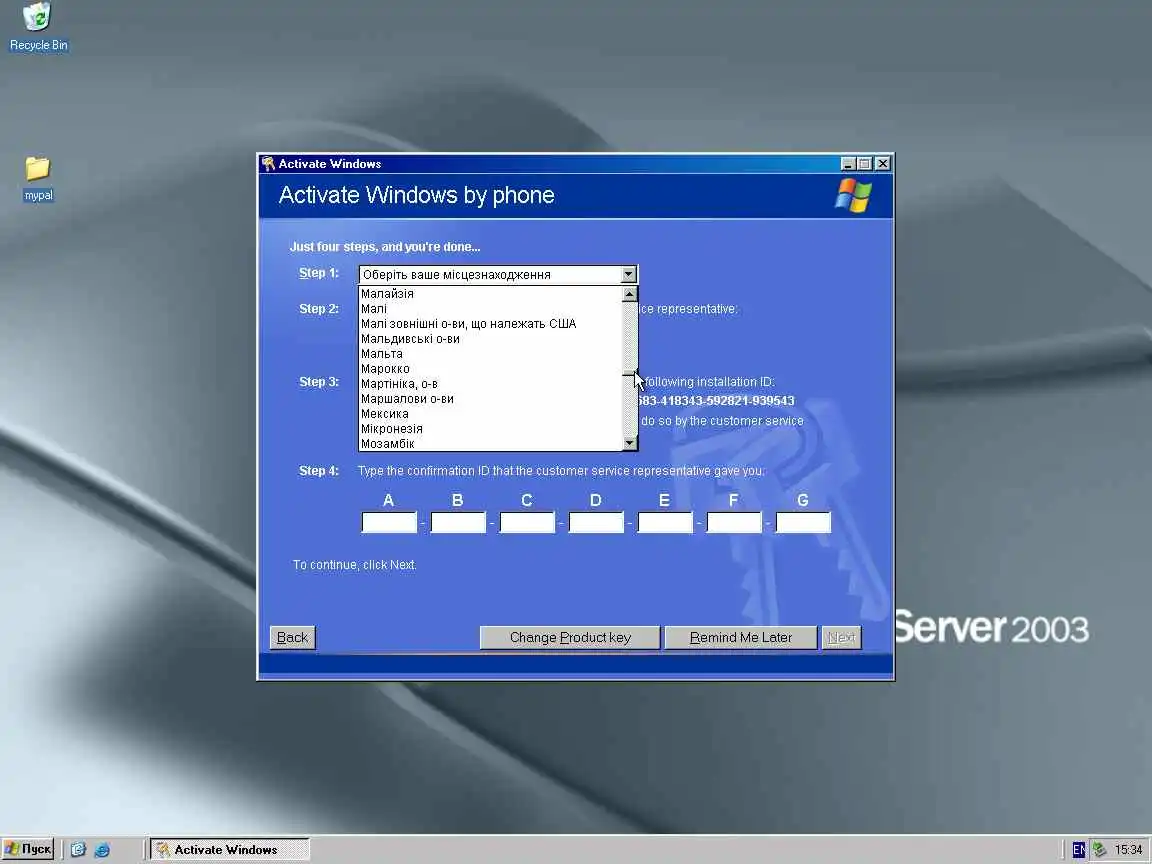Screen dimensions: 1152x864
Task: Choose 'Мартініка, о-в' from list
Action: (490, 384)
